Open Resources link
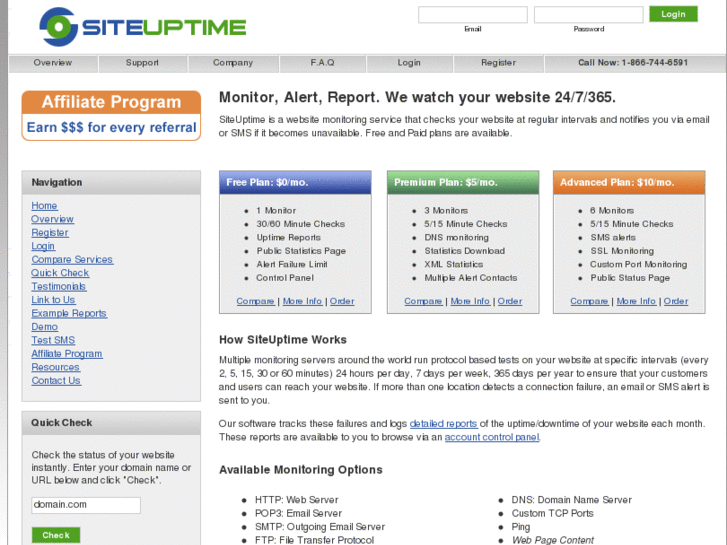 [56, 367]
